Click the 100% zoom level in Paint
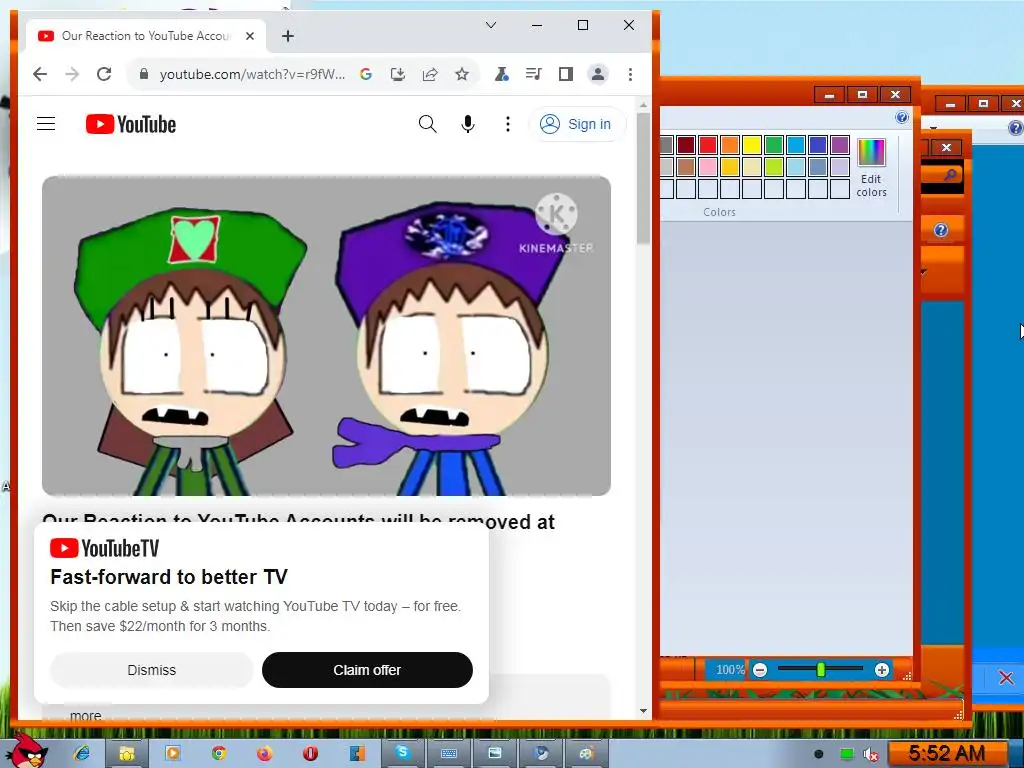 (x=729, y=670)
